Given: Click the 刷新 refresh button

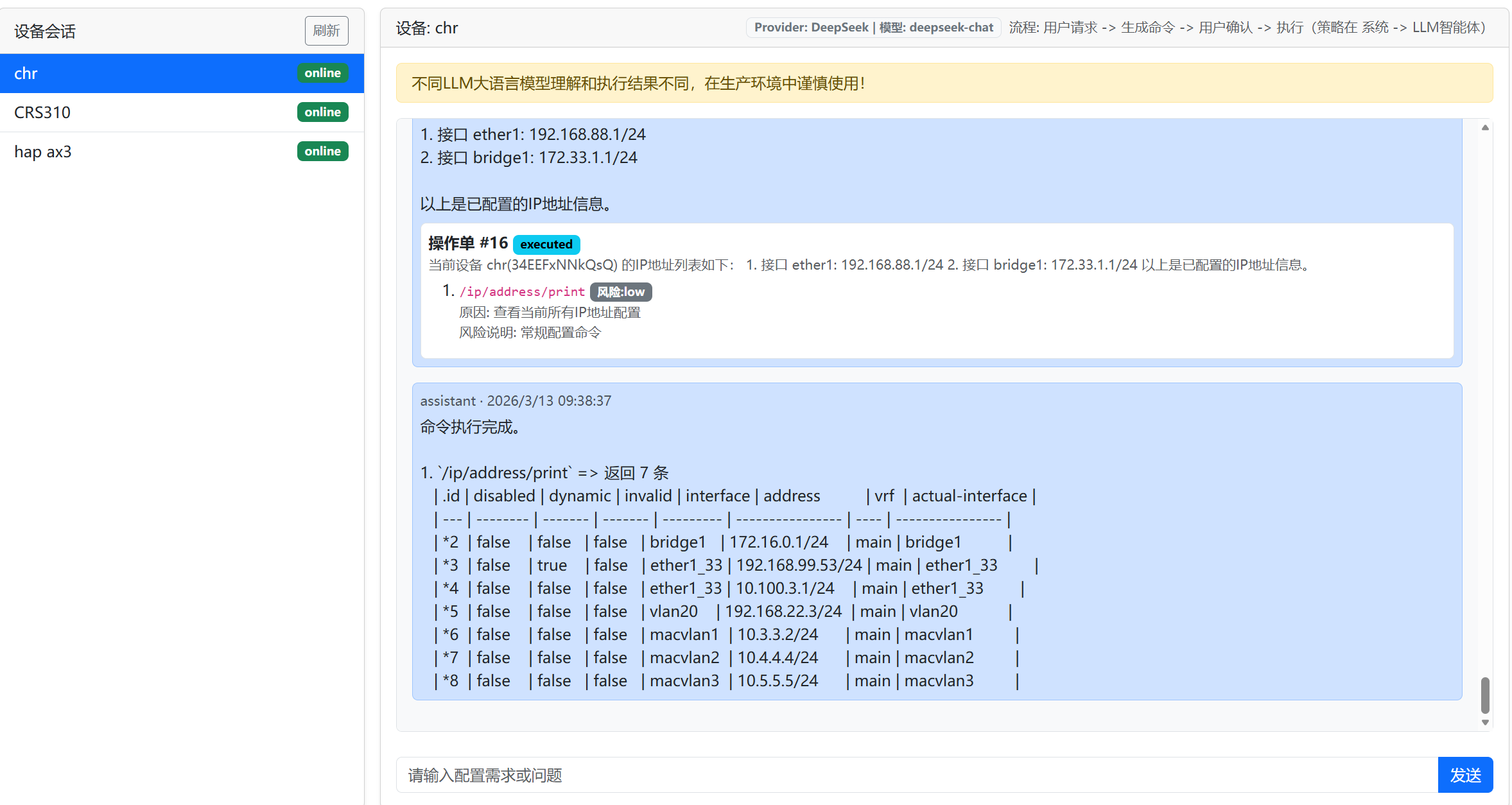Looking at the screenshot, I should [326, 31].
